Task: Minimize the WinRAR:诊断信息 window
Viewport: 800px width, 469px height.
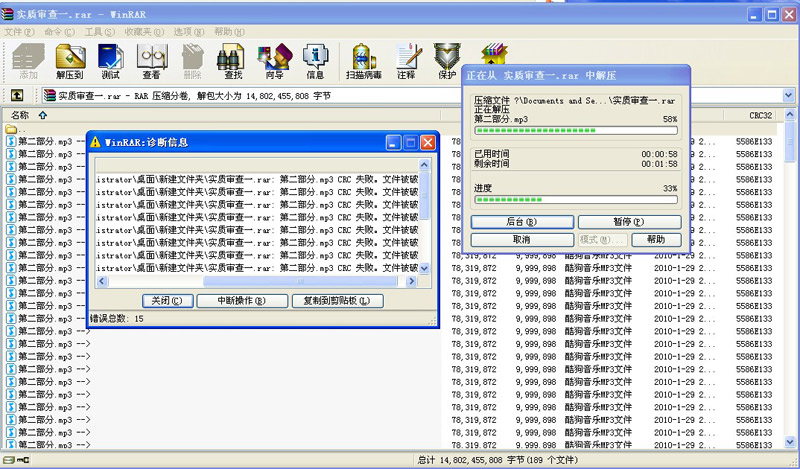Action: (393, 142)
